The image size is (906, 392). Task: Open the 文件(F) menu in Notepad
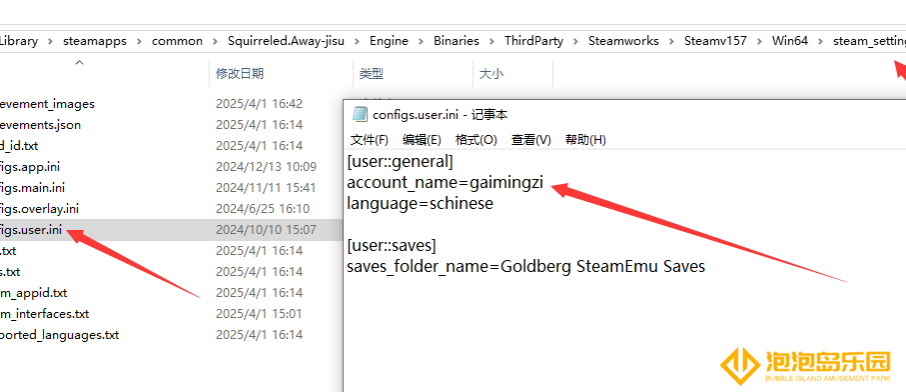pyautogui.click(x=369, y=140)
